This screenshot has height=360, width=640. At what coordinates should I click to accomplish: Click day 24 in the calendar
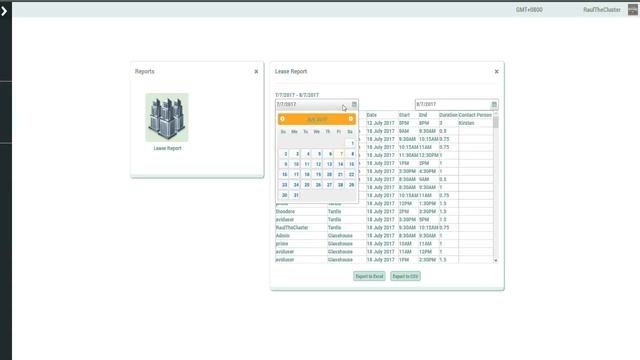[x=296, y=185]
